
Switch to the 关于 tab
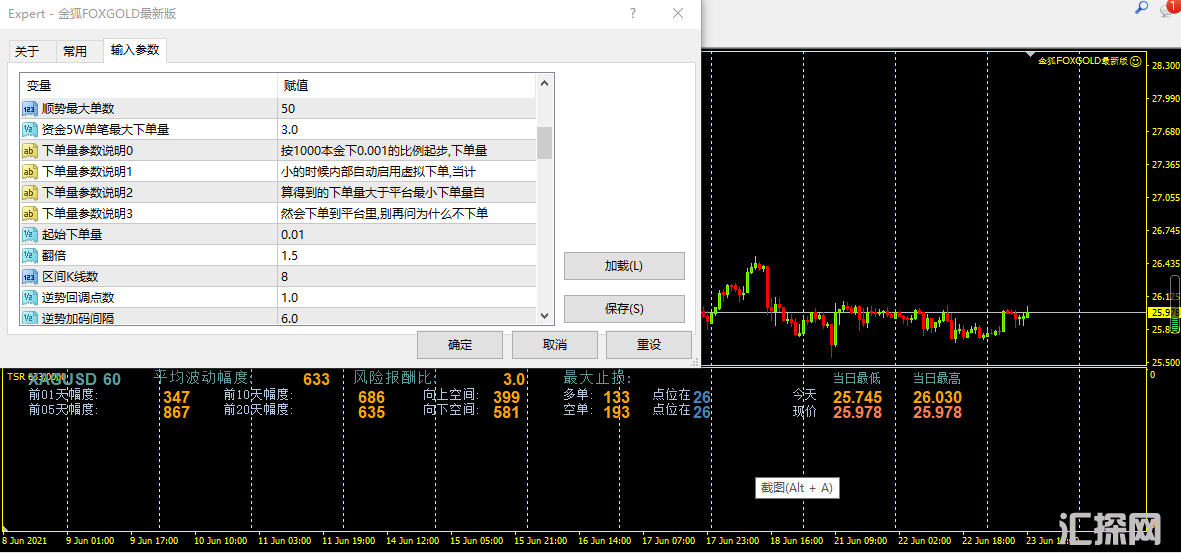pos(27,52)
